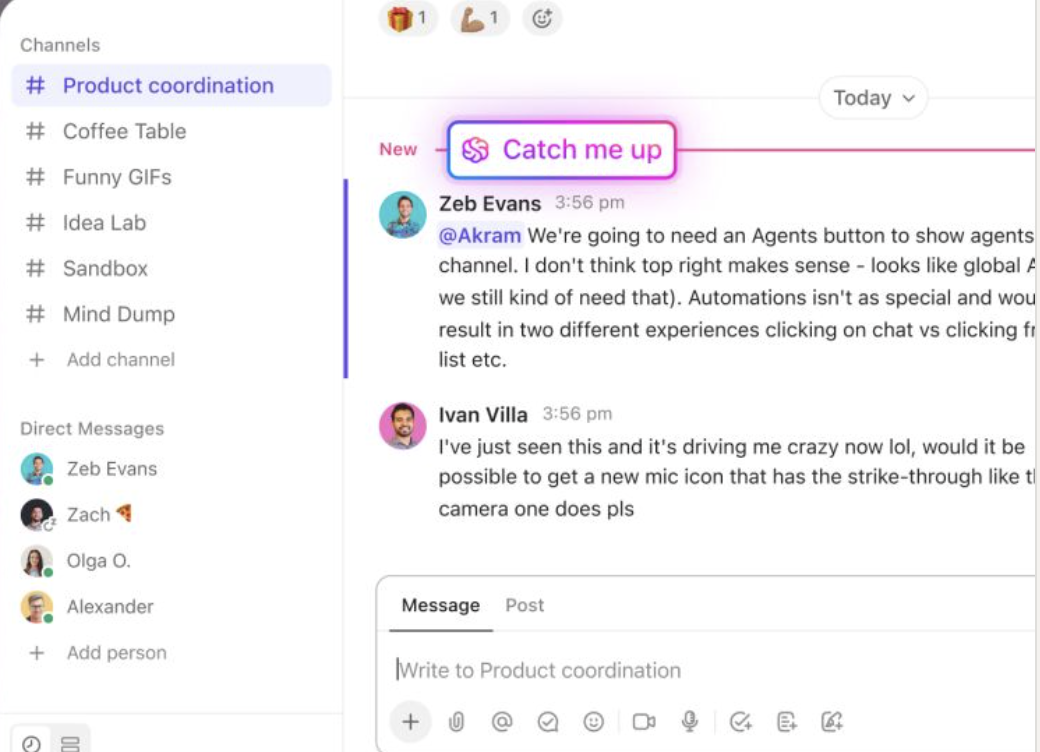Select the clock recent view toggle
The height and width of the screenshot is (752, 1040).
33,743
